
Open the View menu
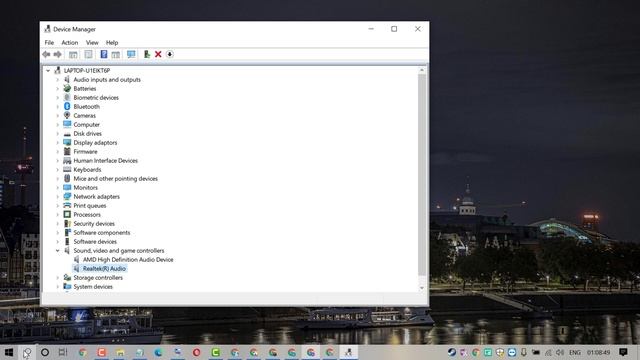pos(92,42)
